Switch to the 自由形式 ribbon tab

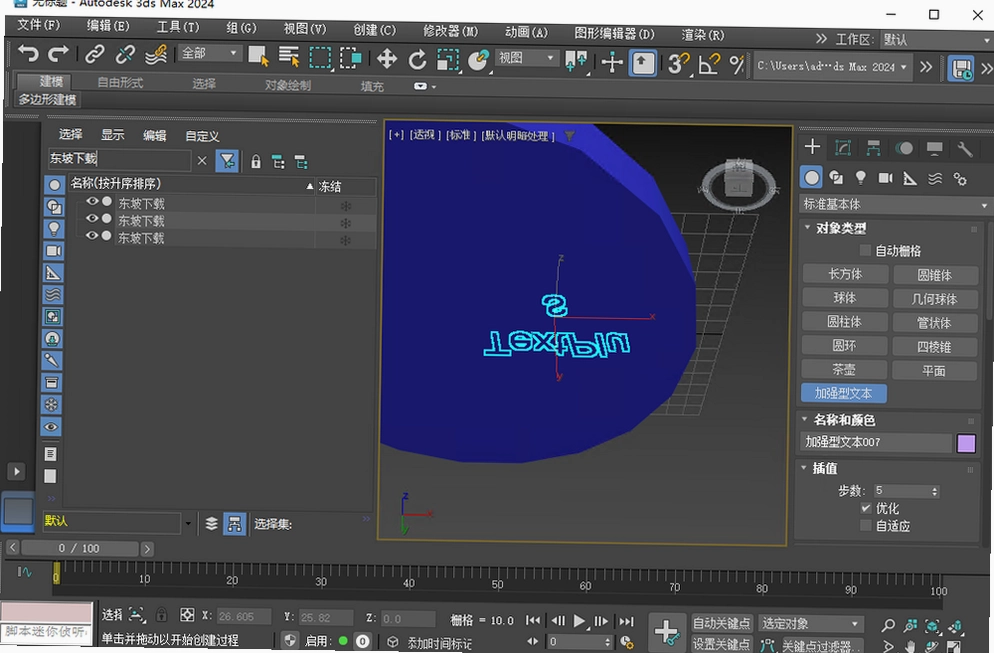(x=120, y=82)
